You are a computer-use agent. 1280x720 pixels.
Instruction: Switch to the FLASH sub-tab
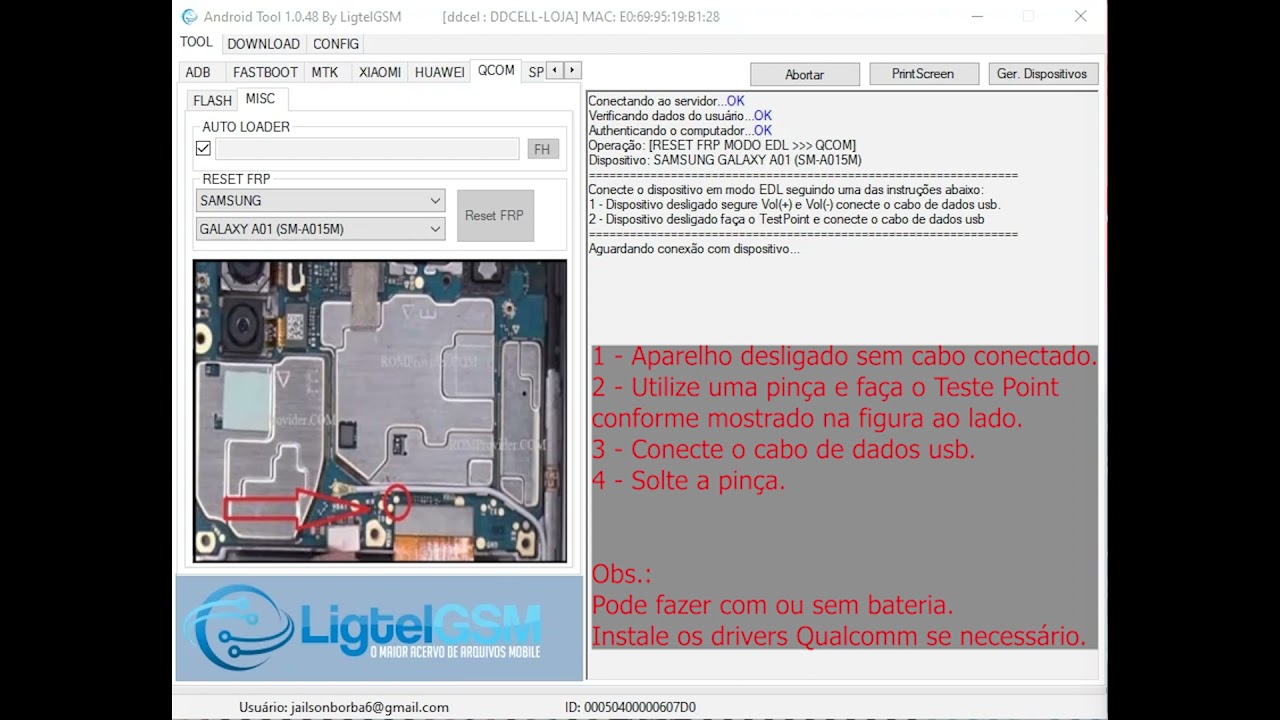pyautogui.click(x=212, y=100)
